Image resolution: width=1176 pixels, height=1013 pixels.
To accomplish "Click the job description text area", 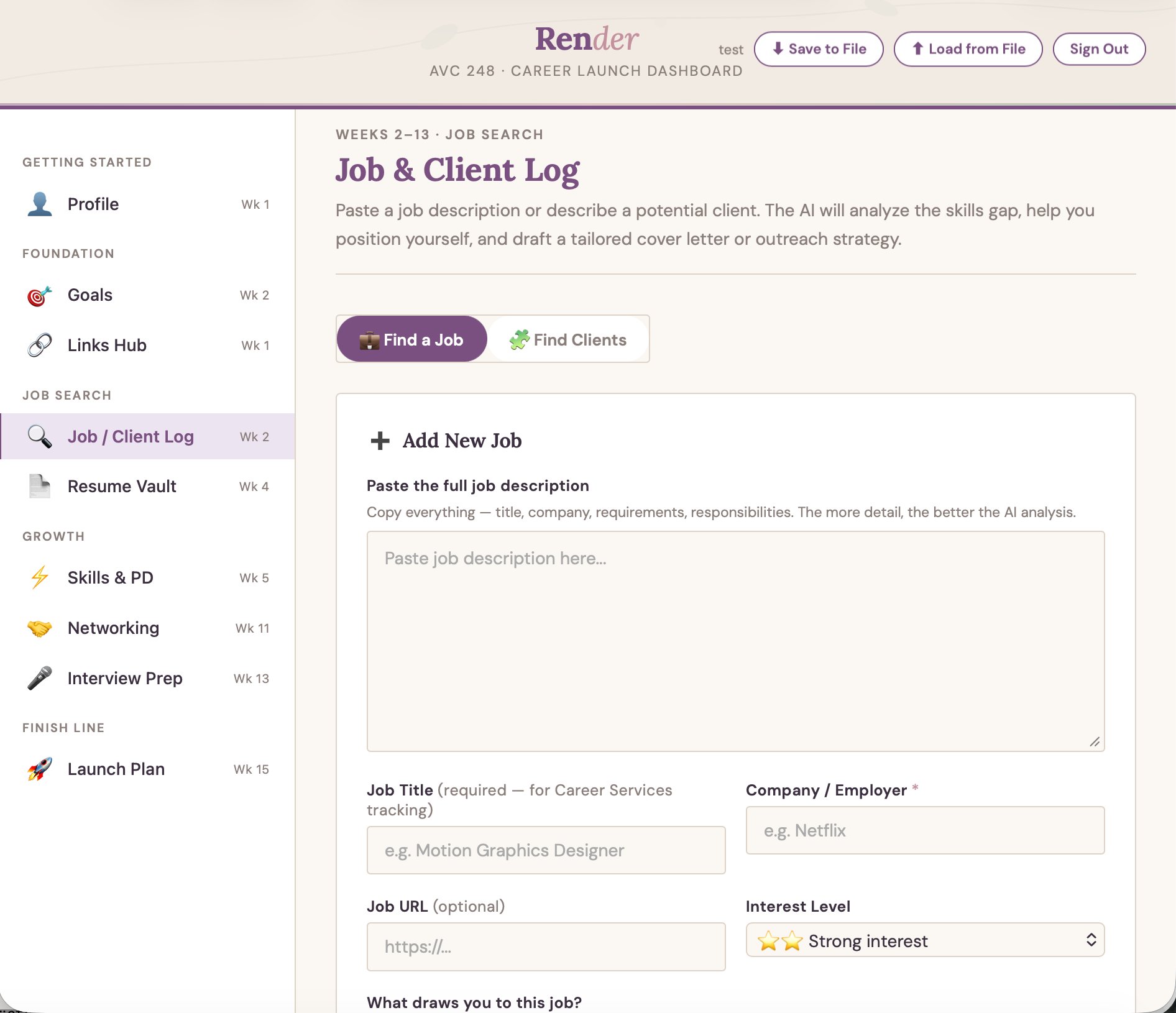I will pos(735,641).
